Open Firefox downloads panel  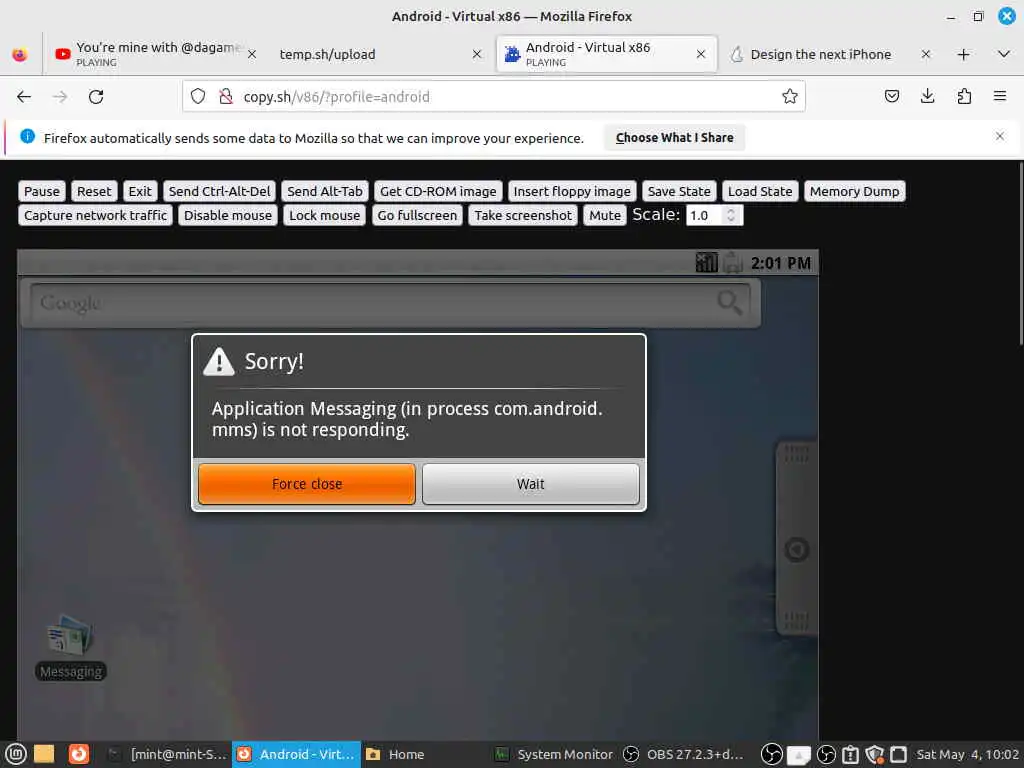[x=927, y=97]
